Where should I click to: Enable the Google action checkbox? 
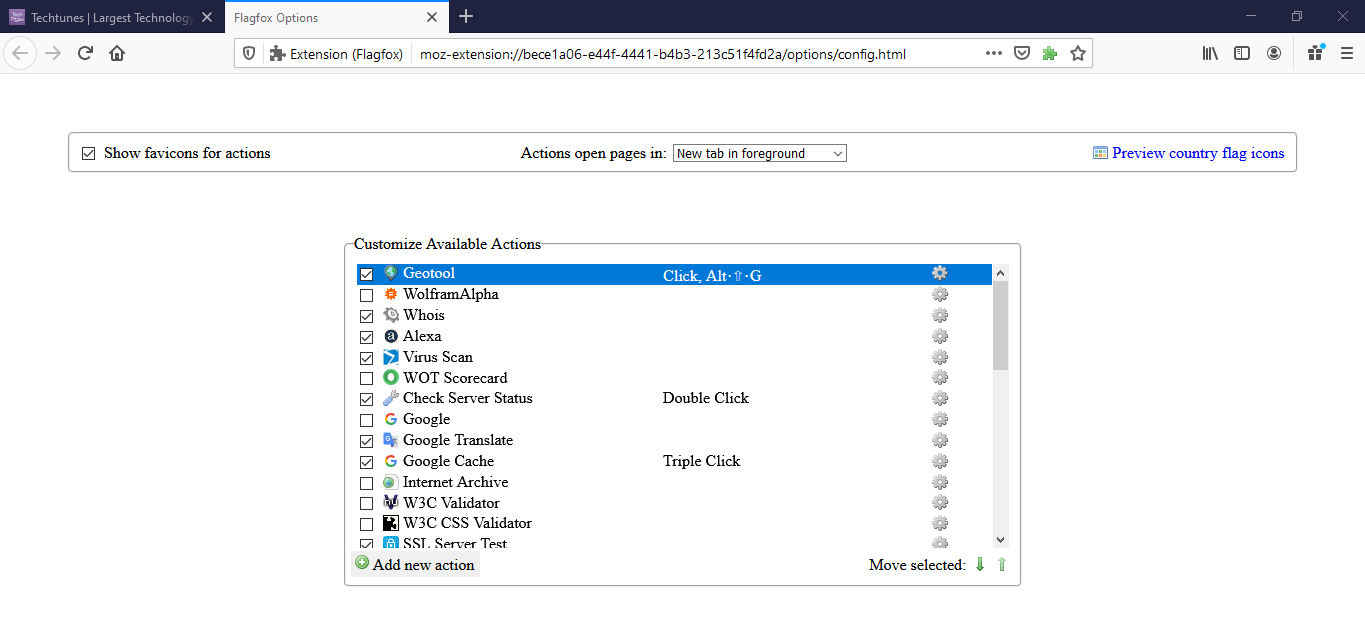click(x=367, y=420)
